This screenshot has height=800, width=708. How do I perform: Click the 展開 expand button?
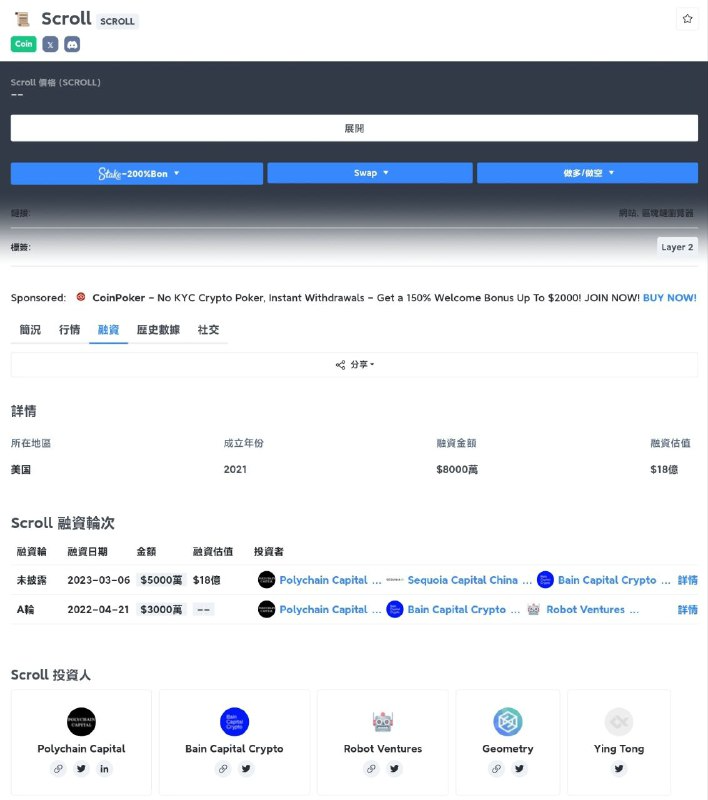354,128
